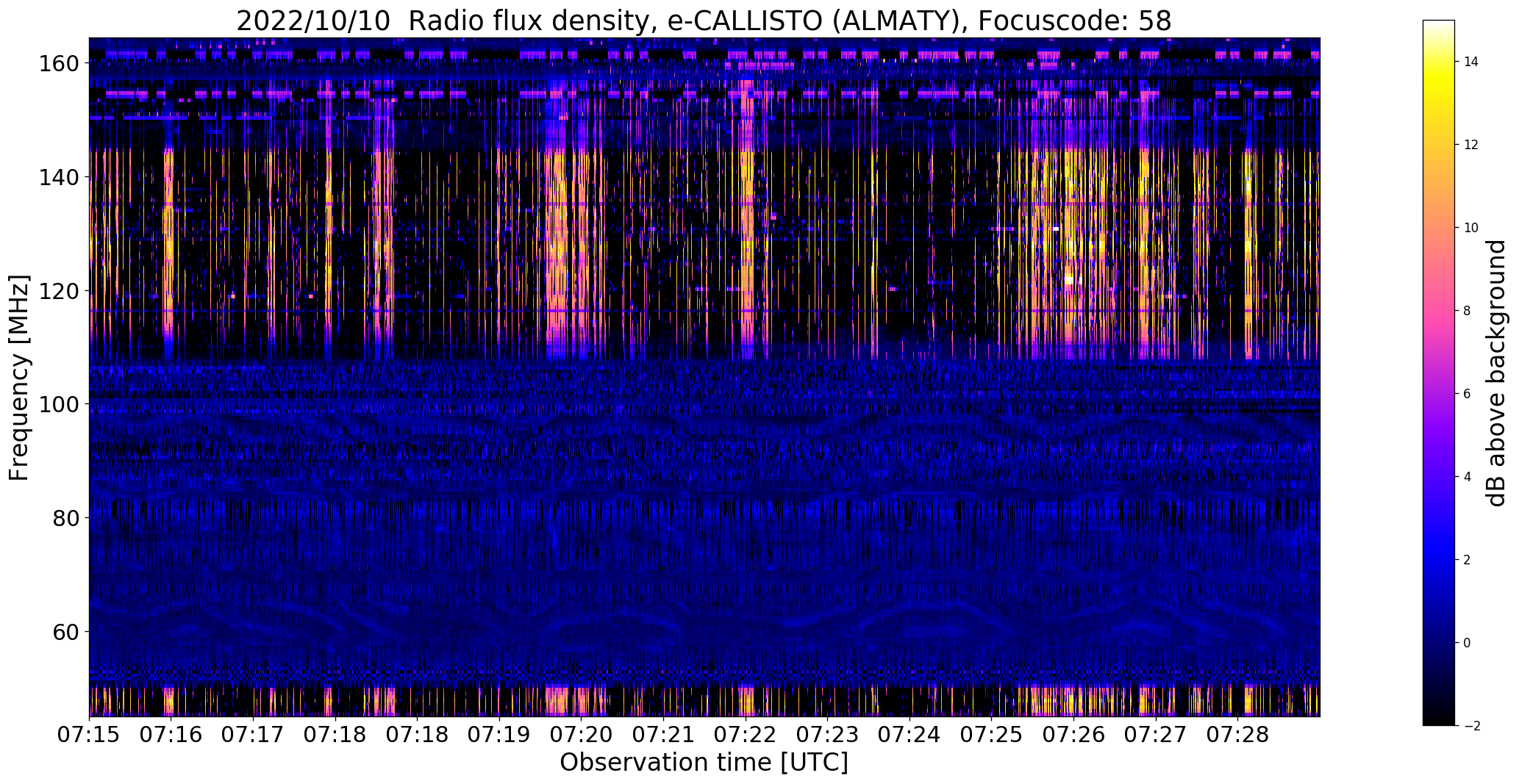Click the colorbar tick value 6
Image resolution: width=1519 pixels, height=784 pixels.
click(1468, 394)
